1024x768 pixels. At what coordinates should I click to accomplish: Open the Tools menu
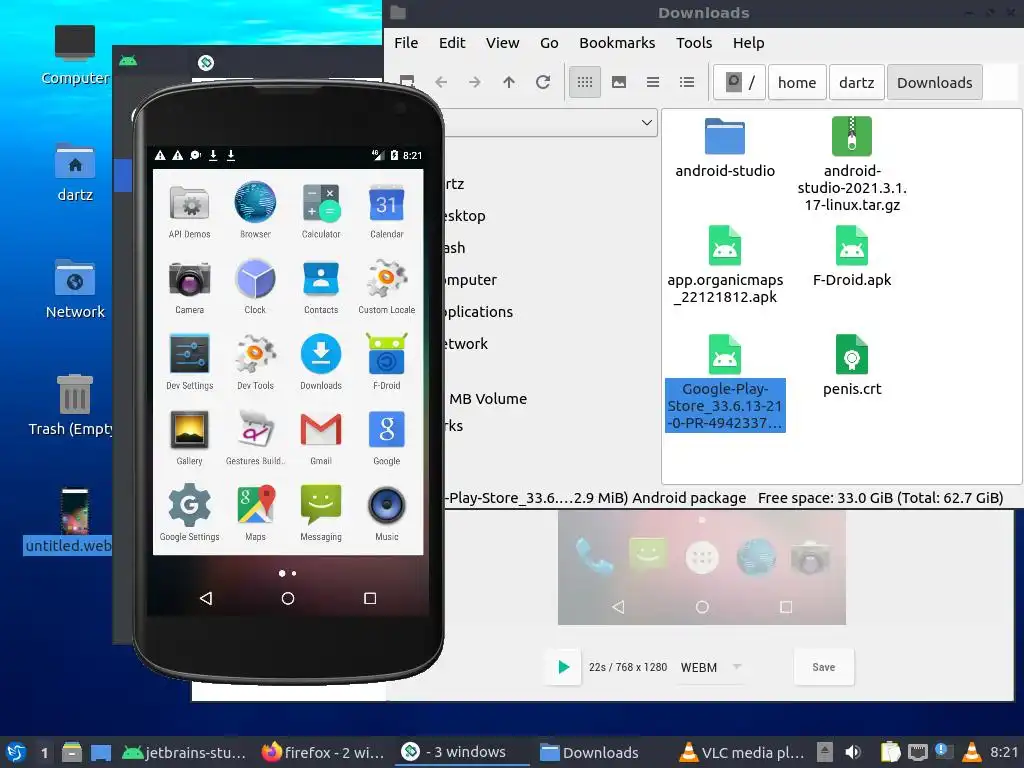coord(694,43)
